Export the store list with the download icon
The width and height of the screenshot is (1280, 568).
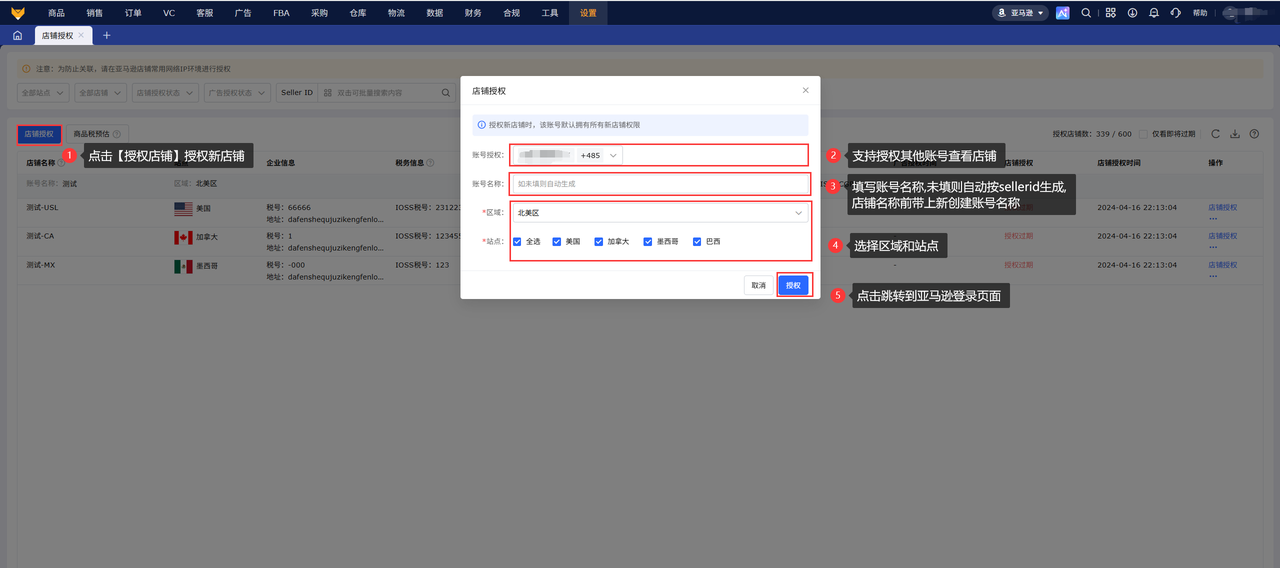[1235, 134]
